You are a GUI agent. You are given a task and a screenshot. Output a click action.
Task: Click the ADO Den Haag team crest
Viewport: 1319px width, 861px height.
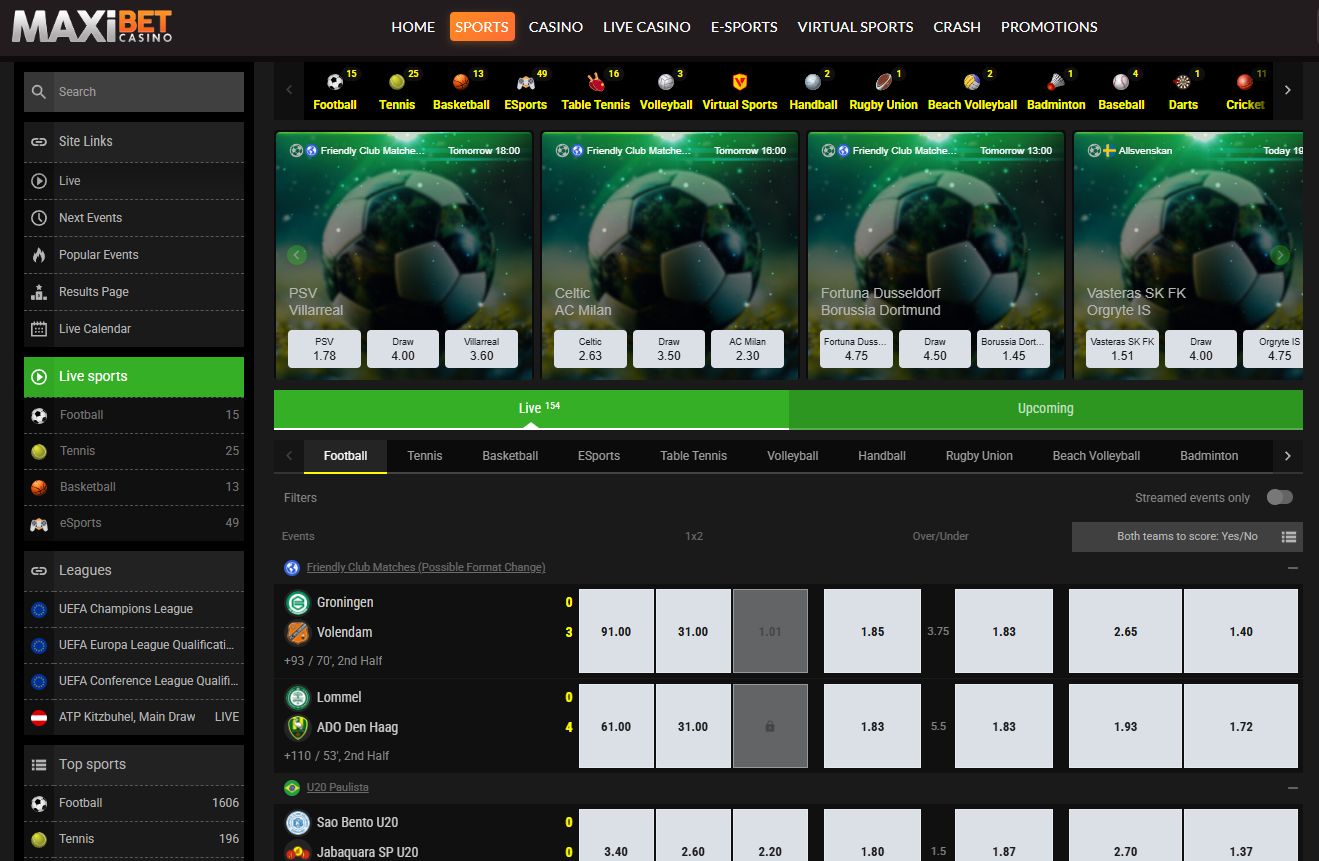297,727
